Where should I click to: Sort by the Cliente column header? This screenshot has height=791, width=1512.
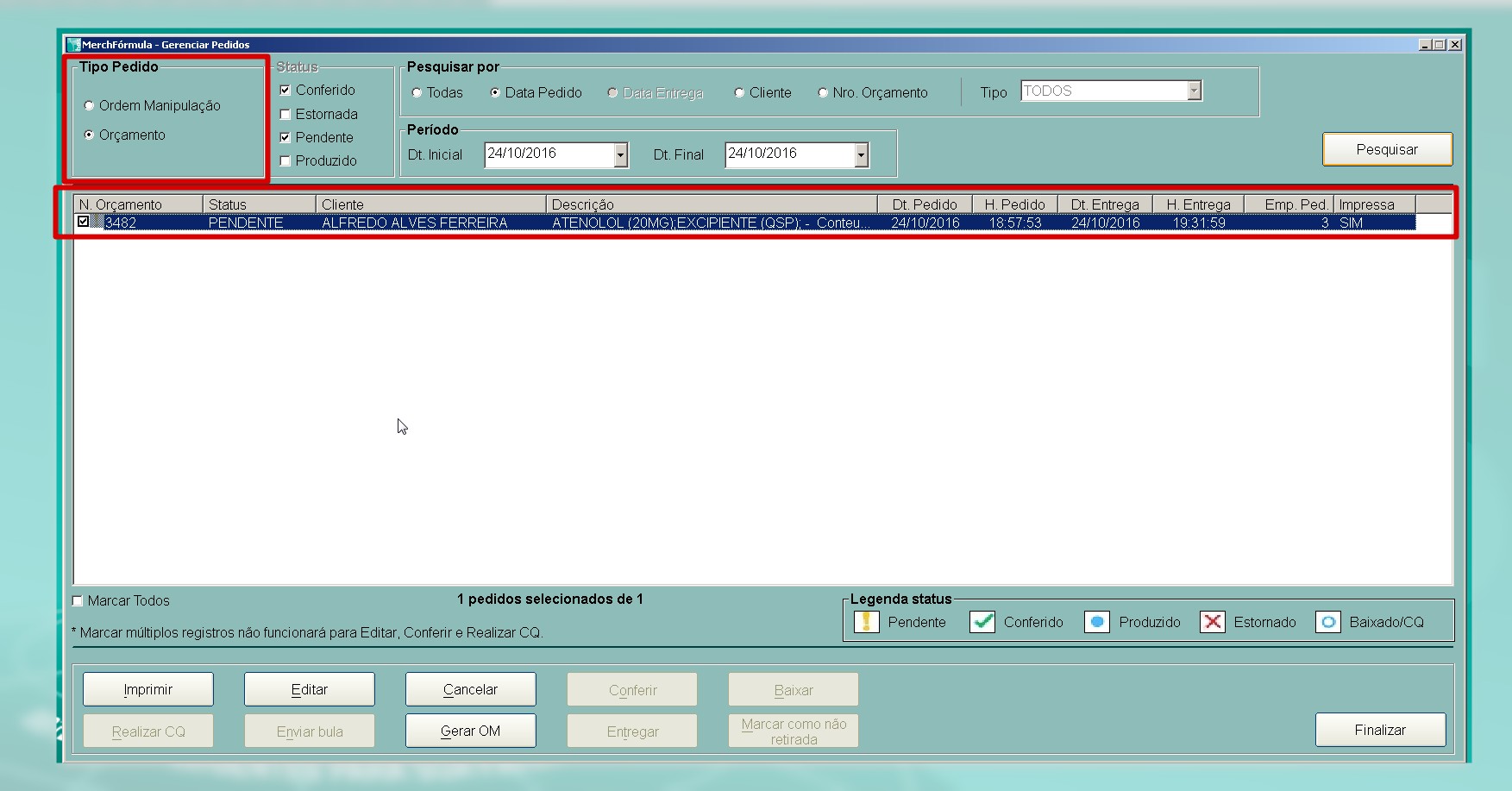[x=431, y=204]
